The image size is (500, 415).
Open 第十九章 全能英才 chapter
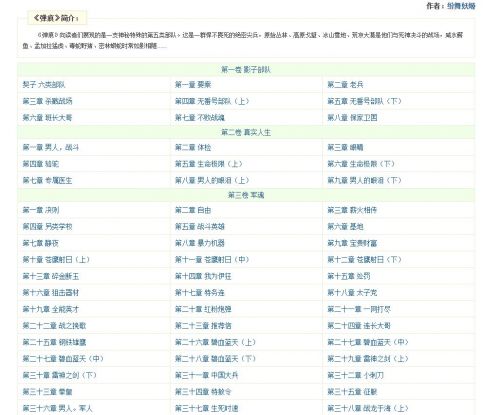(x=51, y=309)
